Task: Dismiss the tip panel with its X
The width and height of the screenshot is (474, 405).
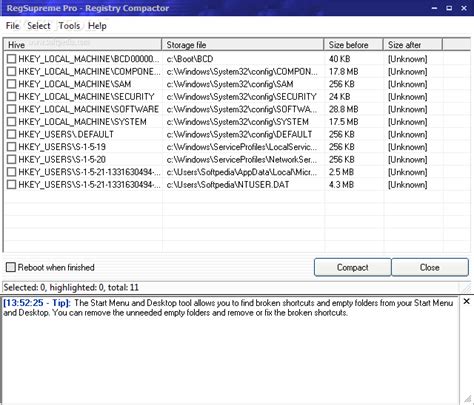Action: [x=467, y=301]
